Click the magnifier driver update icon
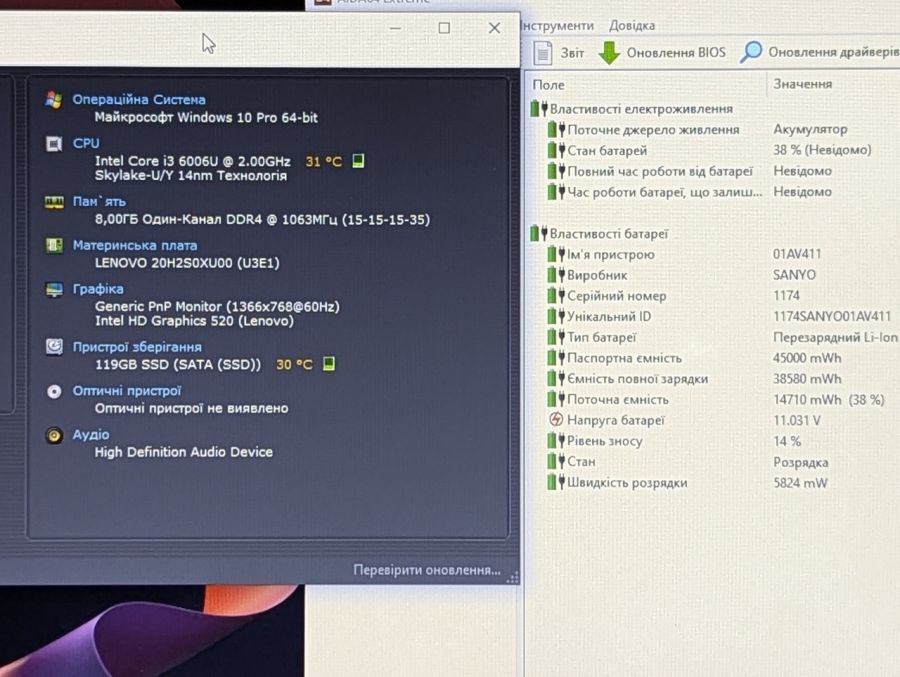Viewport: 900px width, 677px height. click(x=751, y=52)
